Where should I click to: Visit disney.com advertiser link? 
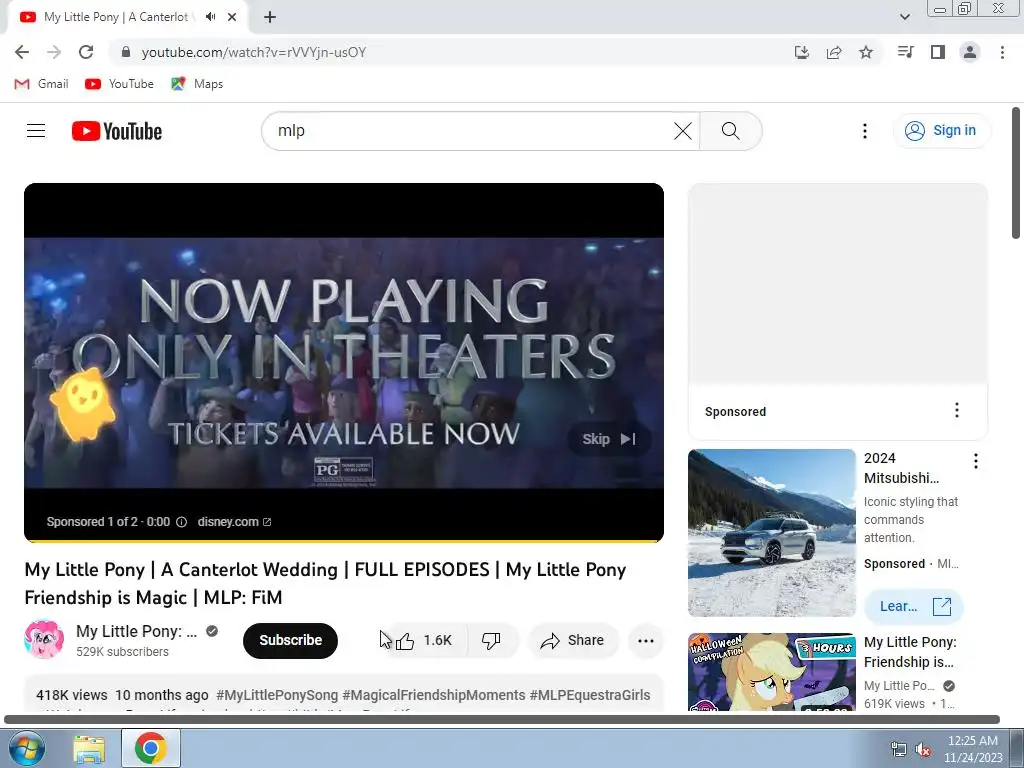click(x=234, y=522)
